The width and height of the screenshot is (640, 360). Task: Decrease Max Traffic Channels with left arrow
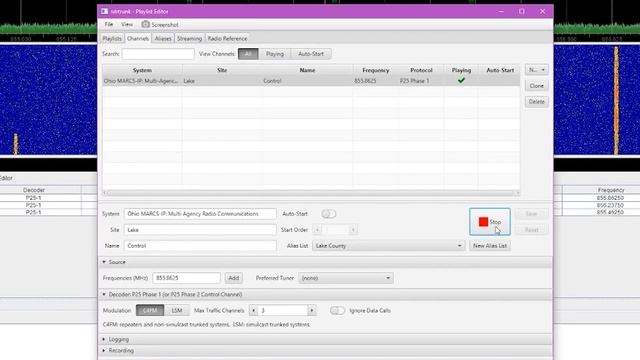point(253,311)
